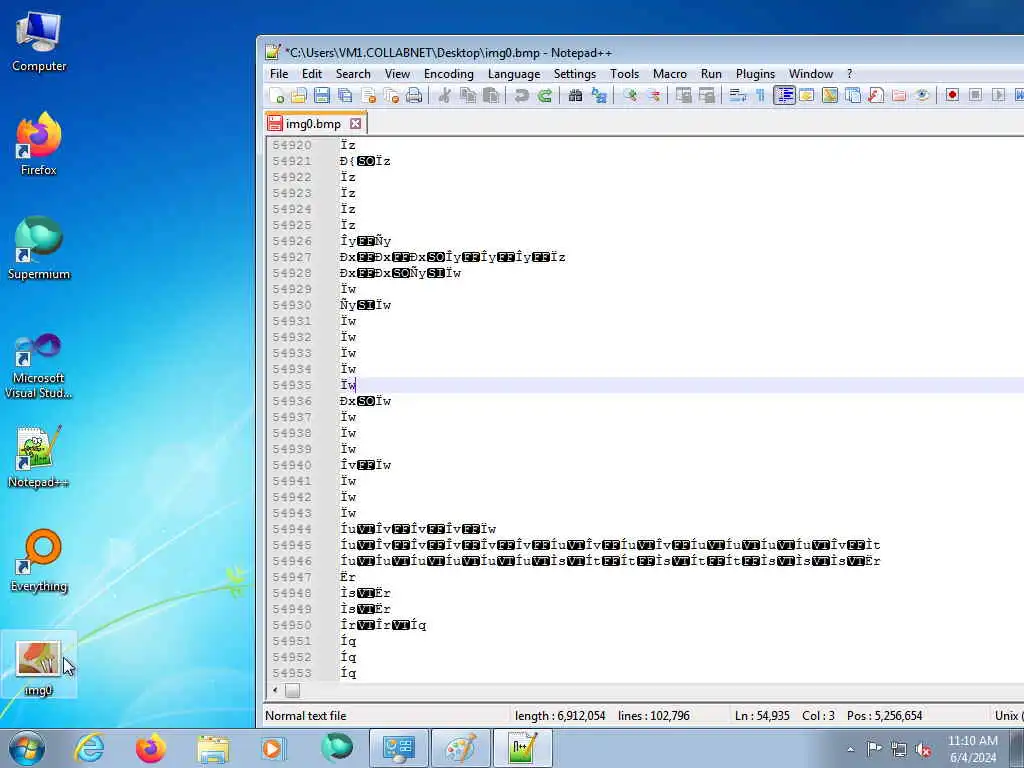The image size is (1024, 768).
Task: Open Internet Explorer from the taskbar
Action: point(88,748)
